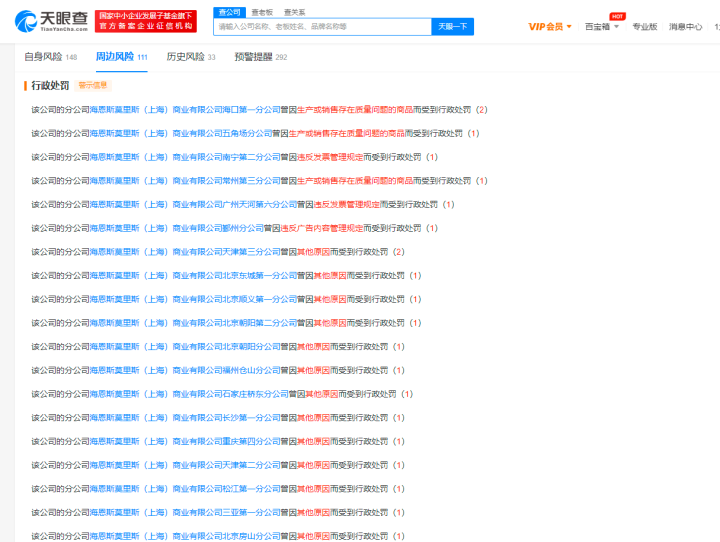Open the 福州仓山分公司 company link
The image size is (720, 542).
(x=185, y=370)
